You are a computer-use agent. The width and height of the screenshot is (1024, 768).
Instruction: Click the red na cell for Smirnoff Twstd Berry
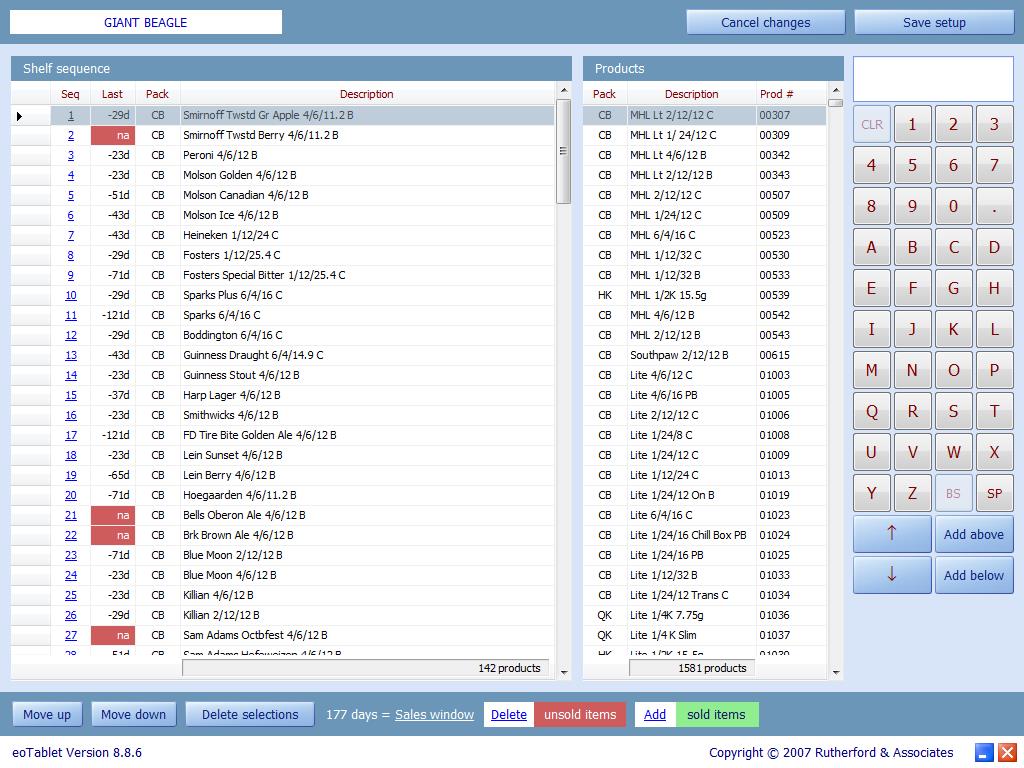112,135
